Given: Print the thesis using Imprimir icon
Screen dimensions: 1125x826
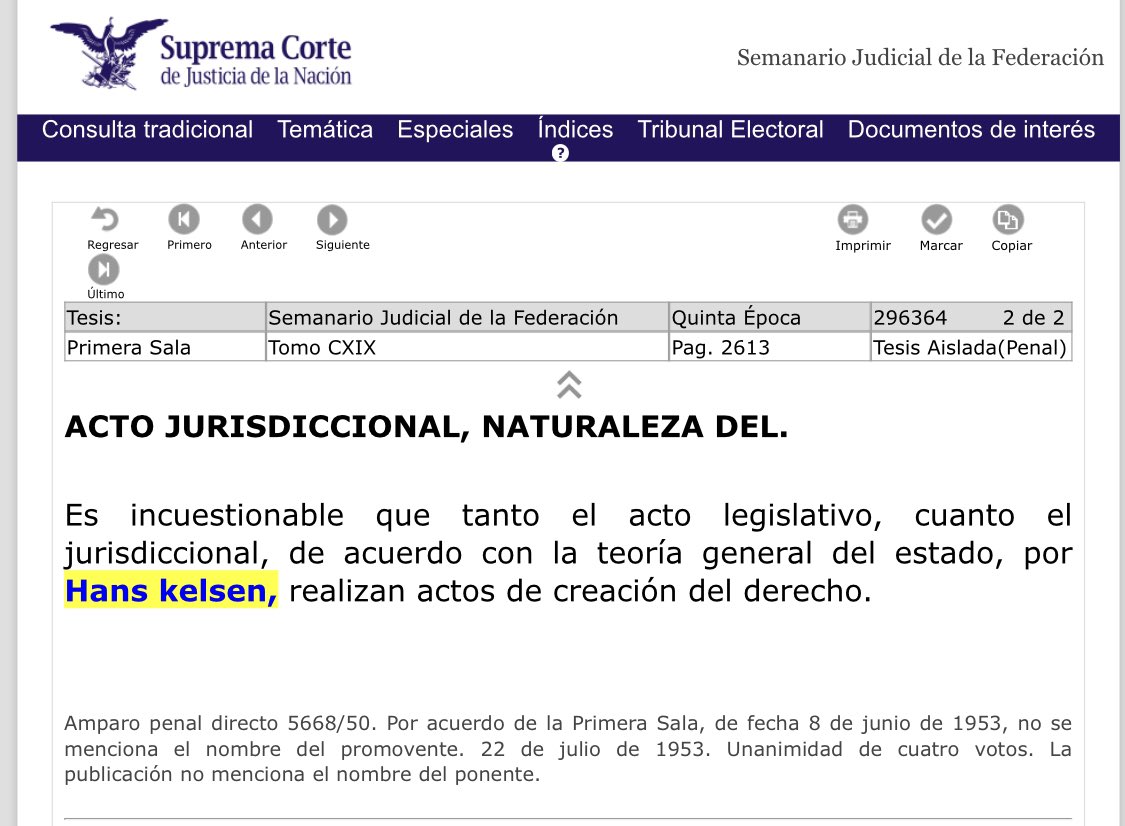Looking at the screenshot, I should pos(852,220).
